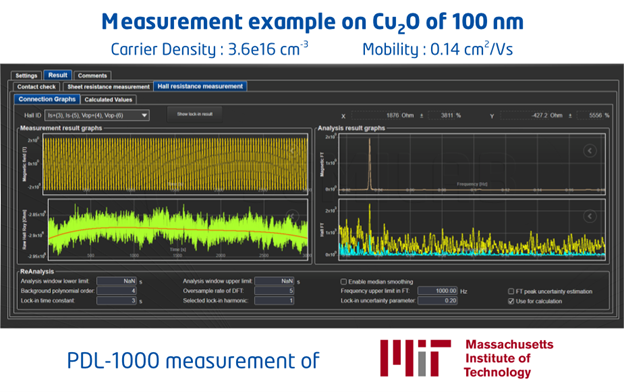
Task: Click the Magnetic FT spectrum graph
Action: (472, 164)
